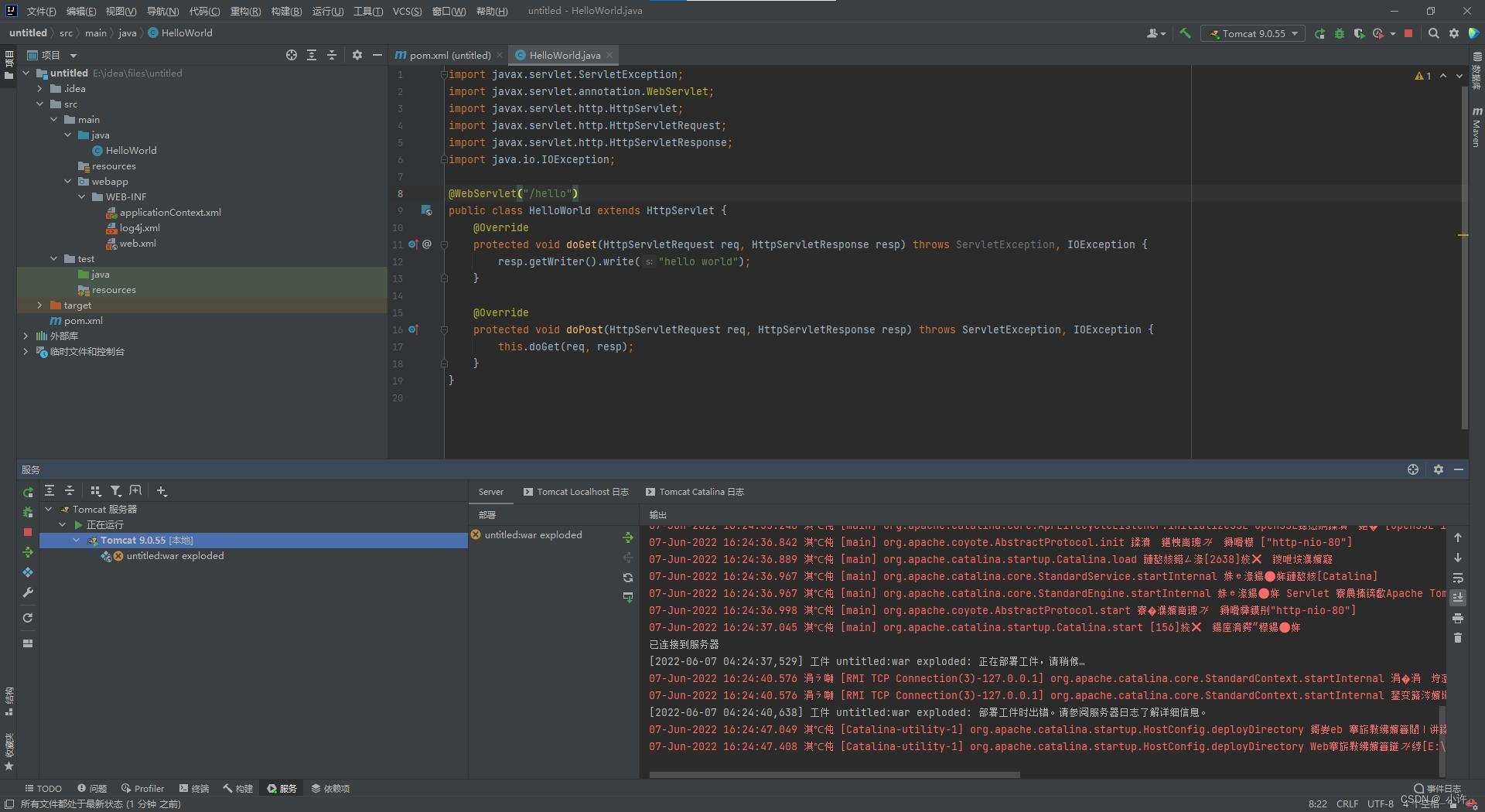Viewport: 1485px width, 812px height.
Task: Switch to Tomcat Localhost 日志 tab
Action: (x=576, y=492)
